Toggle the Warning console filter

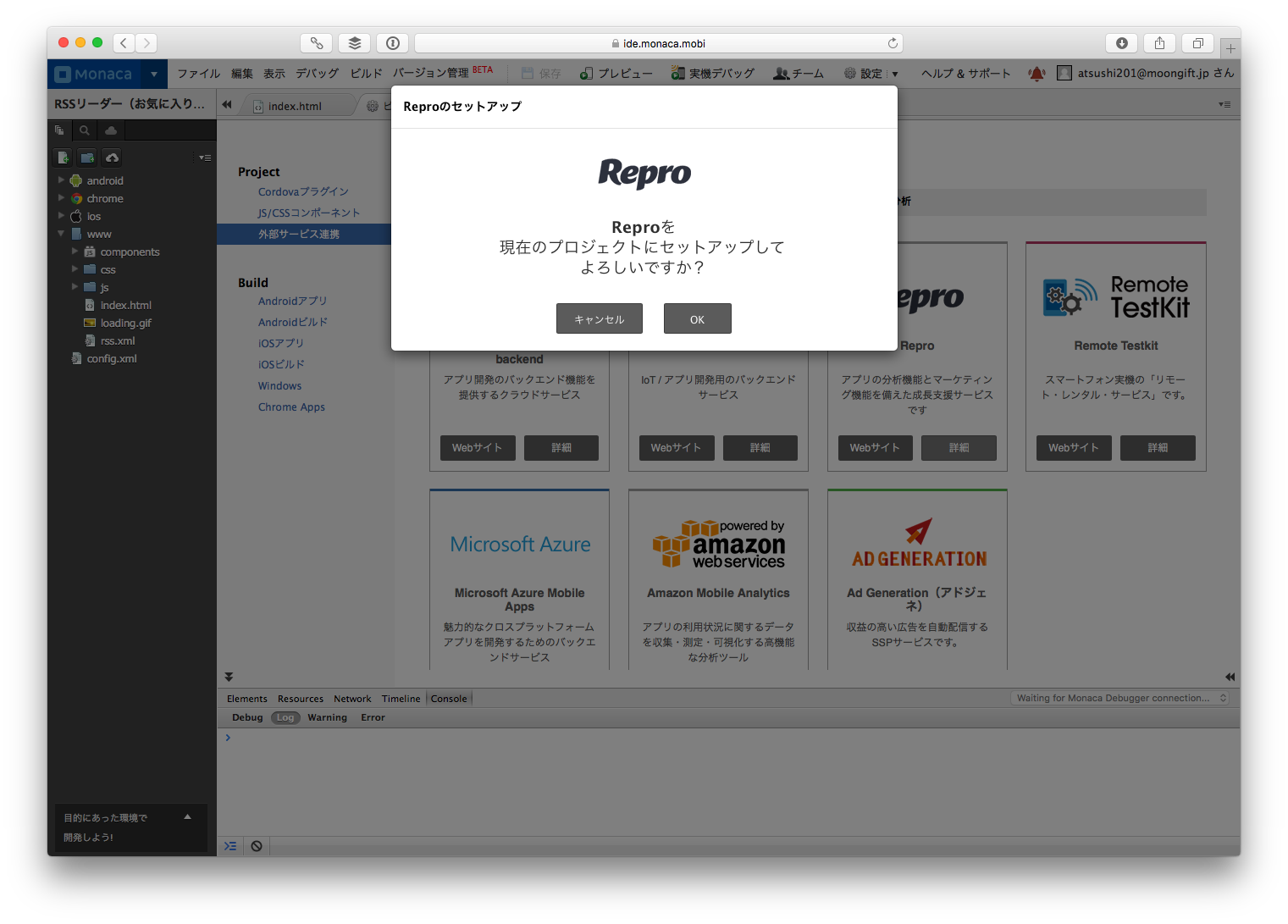click(327, 717)
